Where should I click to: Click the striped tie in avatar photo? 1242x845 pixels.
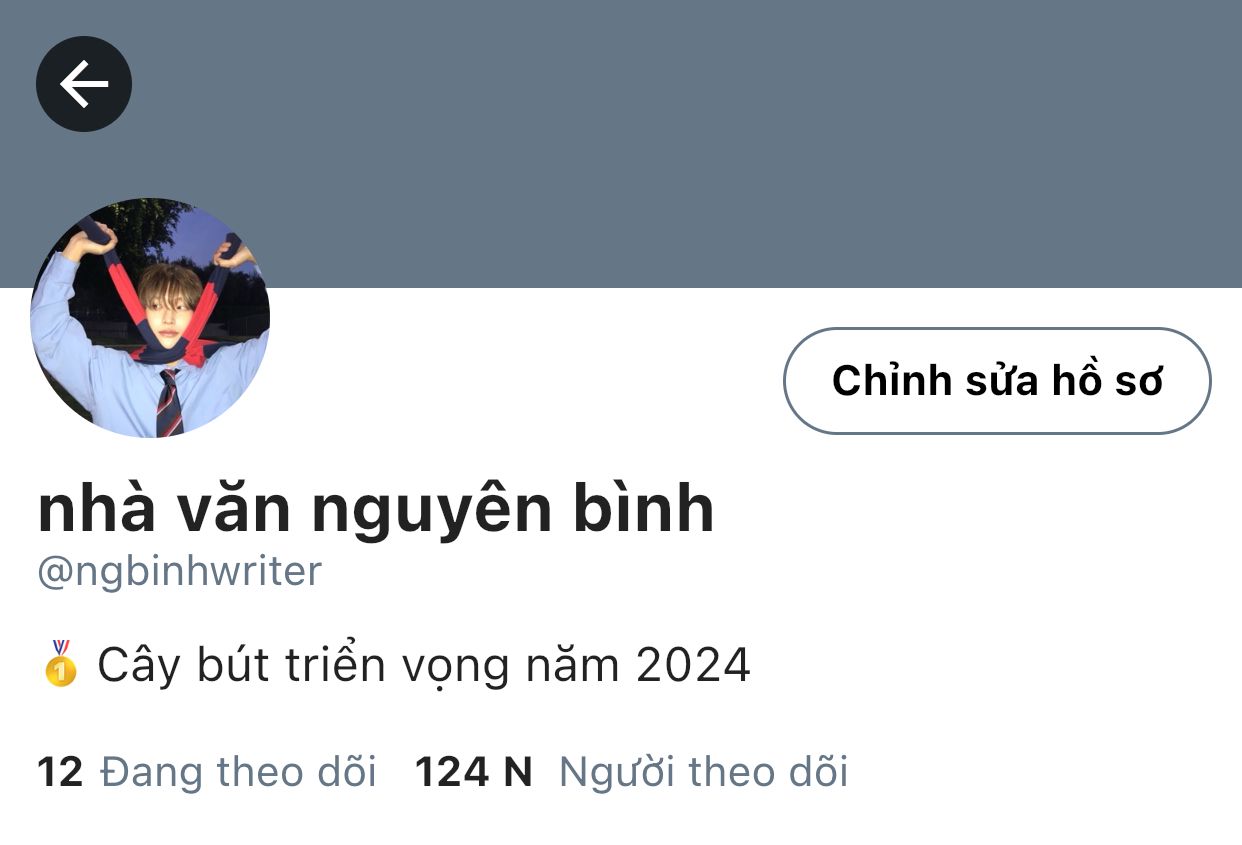pyautogui.click(x=169, y=403)
